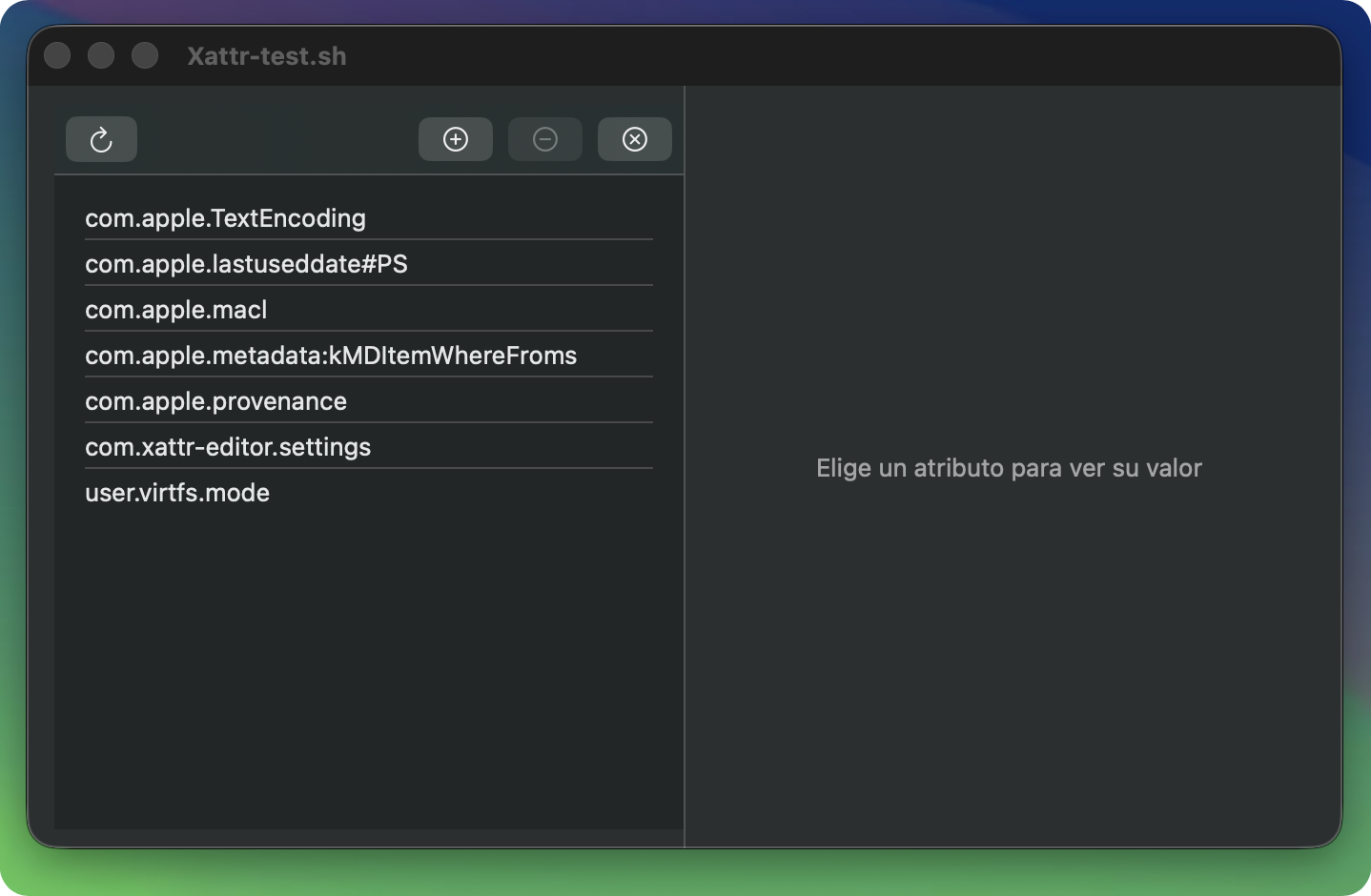Select com.apple.lastuseddate#PS in the list

[x=246, y=264]
